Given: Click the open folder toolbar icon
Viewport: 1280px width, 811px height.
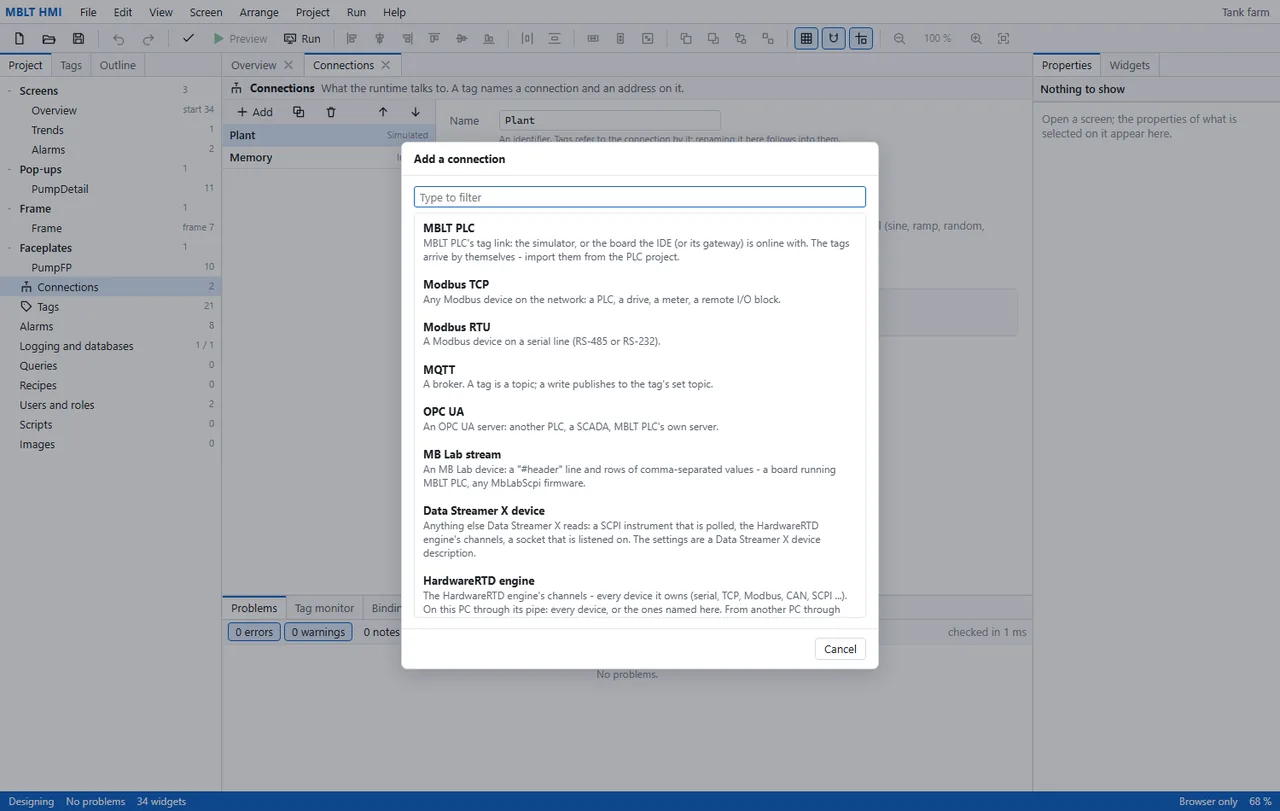Looking at the screenshot, I should [x=48, y=38].
